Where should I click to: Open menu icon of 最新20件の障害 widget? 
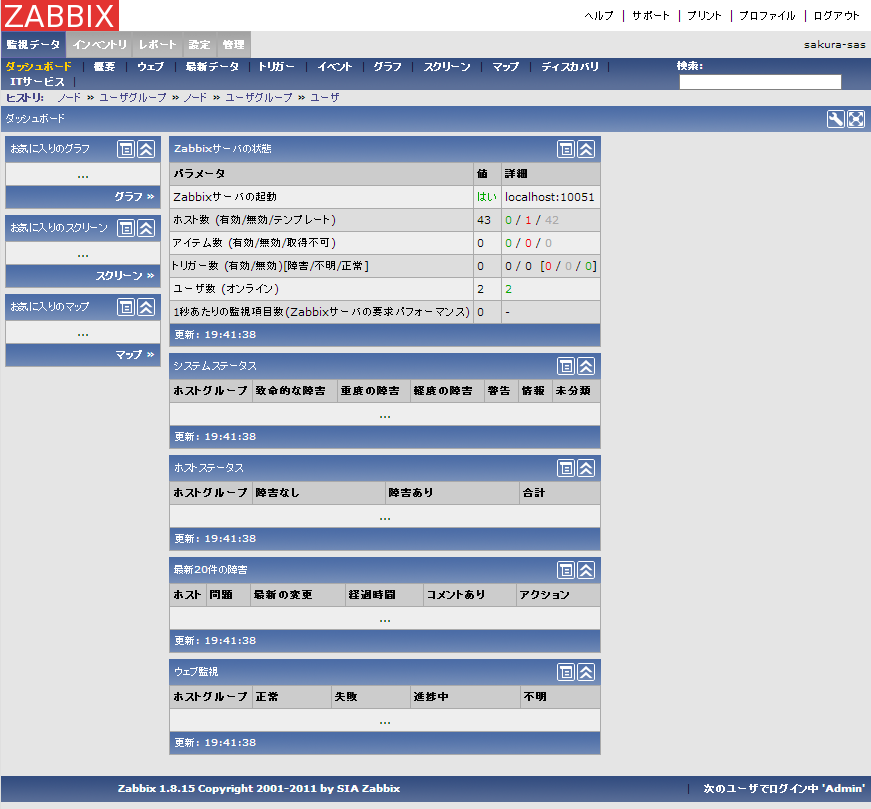pos(566,570)
